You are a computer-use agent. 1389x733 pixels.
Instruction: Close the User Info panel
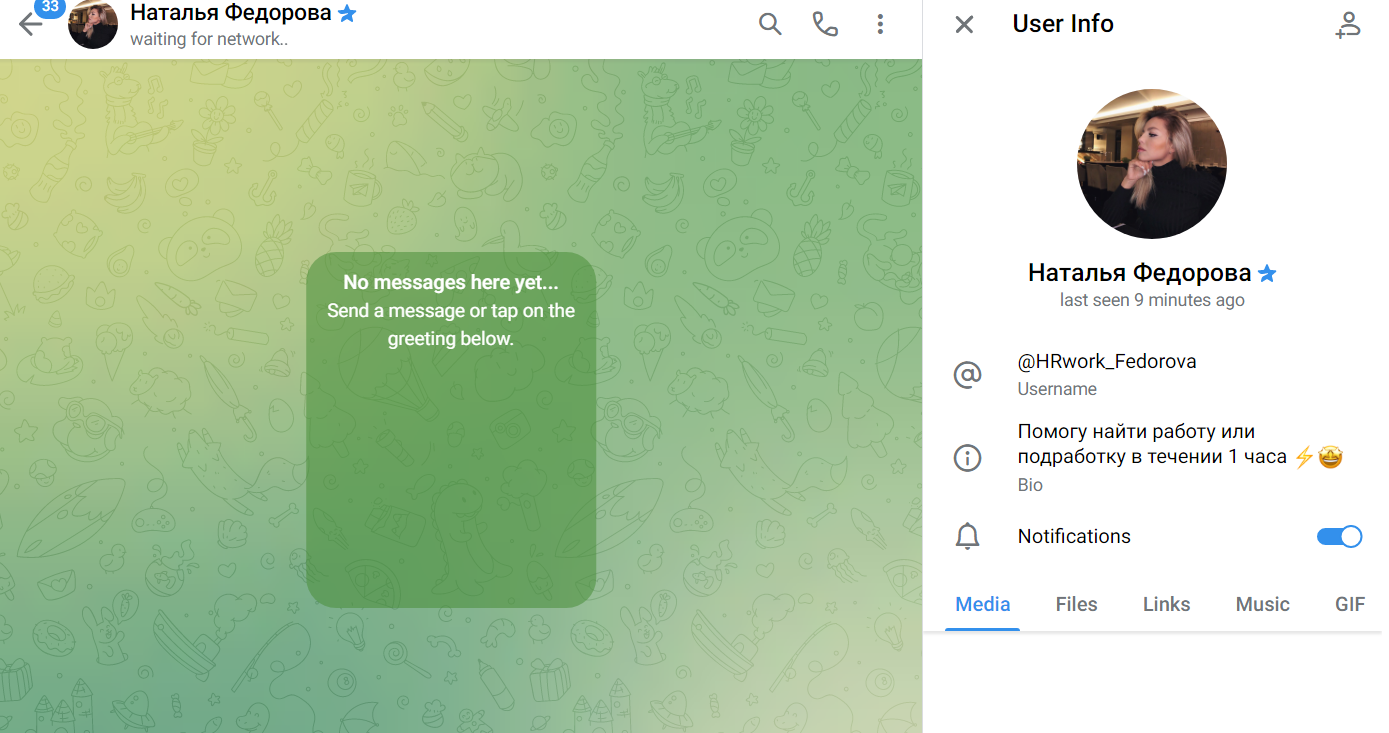pyautogui.click(x=964, y=24)
